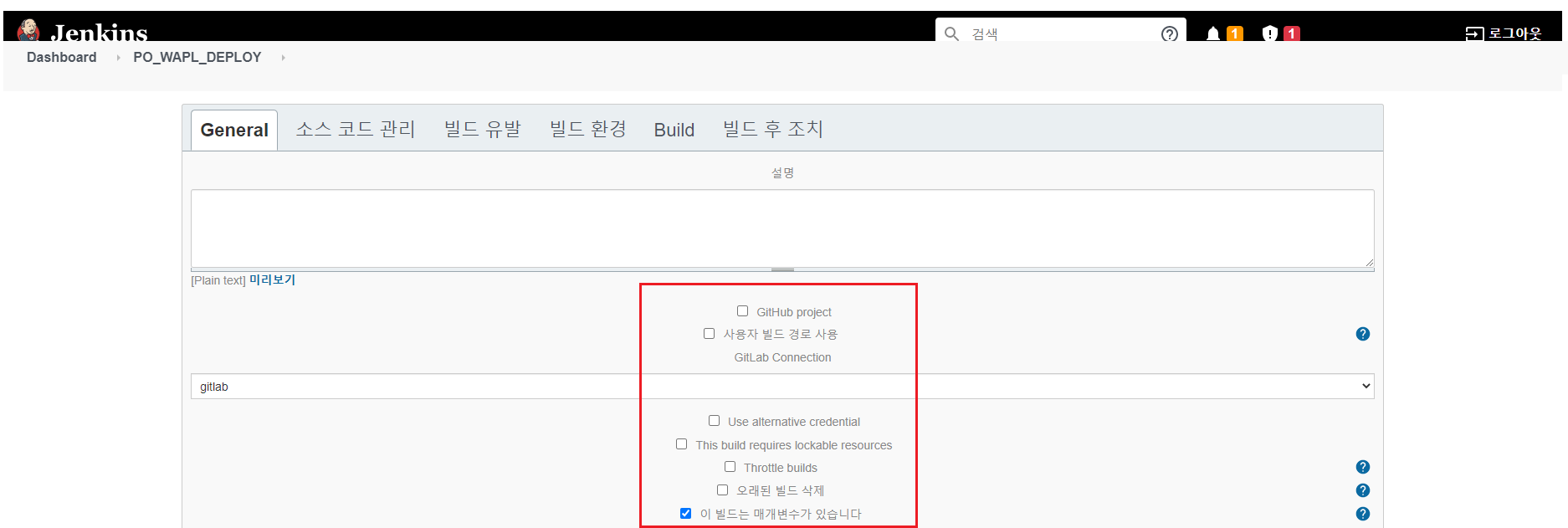1568x528 pixels.
Task: Click the red security alert count badge
Action: pyautogui.click(x=1292, y=33)
